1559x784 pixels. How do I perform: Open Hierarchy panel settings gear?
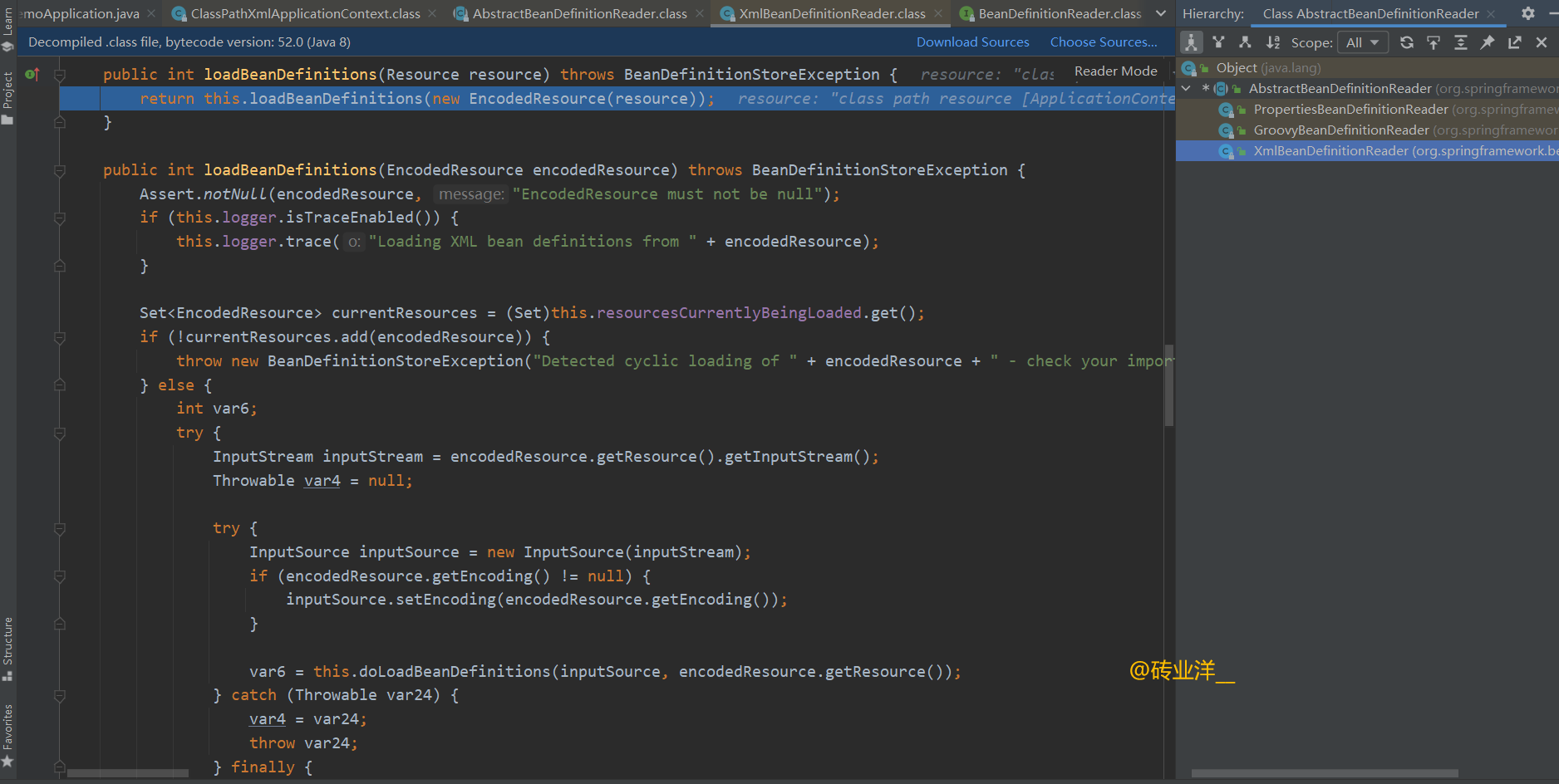tap(1527, 13)
